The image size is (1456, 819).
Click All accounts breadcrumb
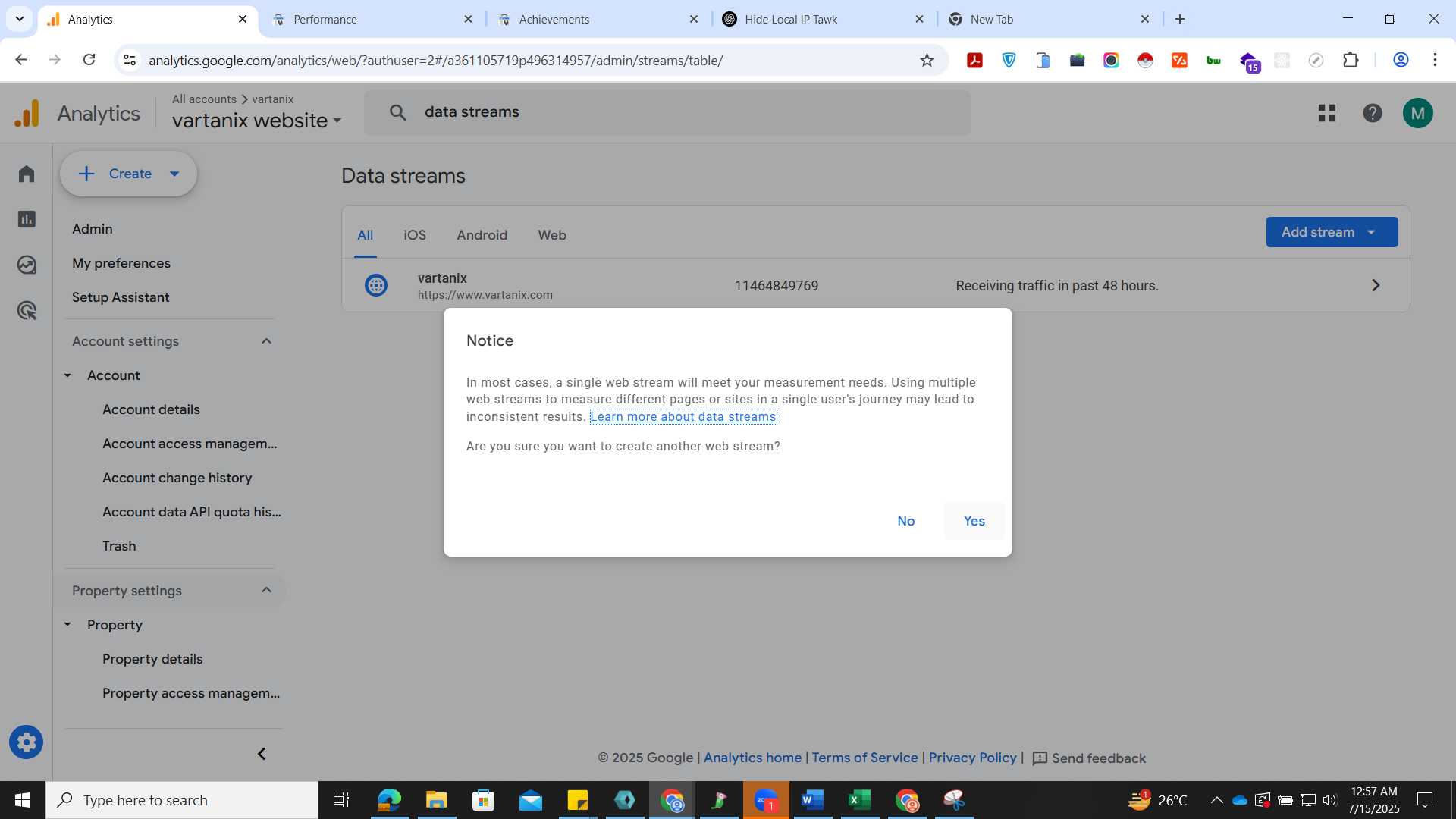point(204,99)
